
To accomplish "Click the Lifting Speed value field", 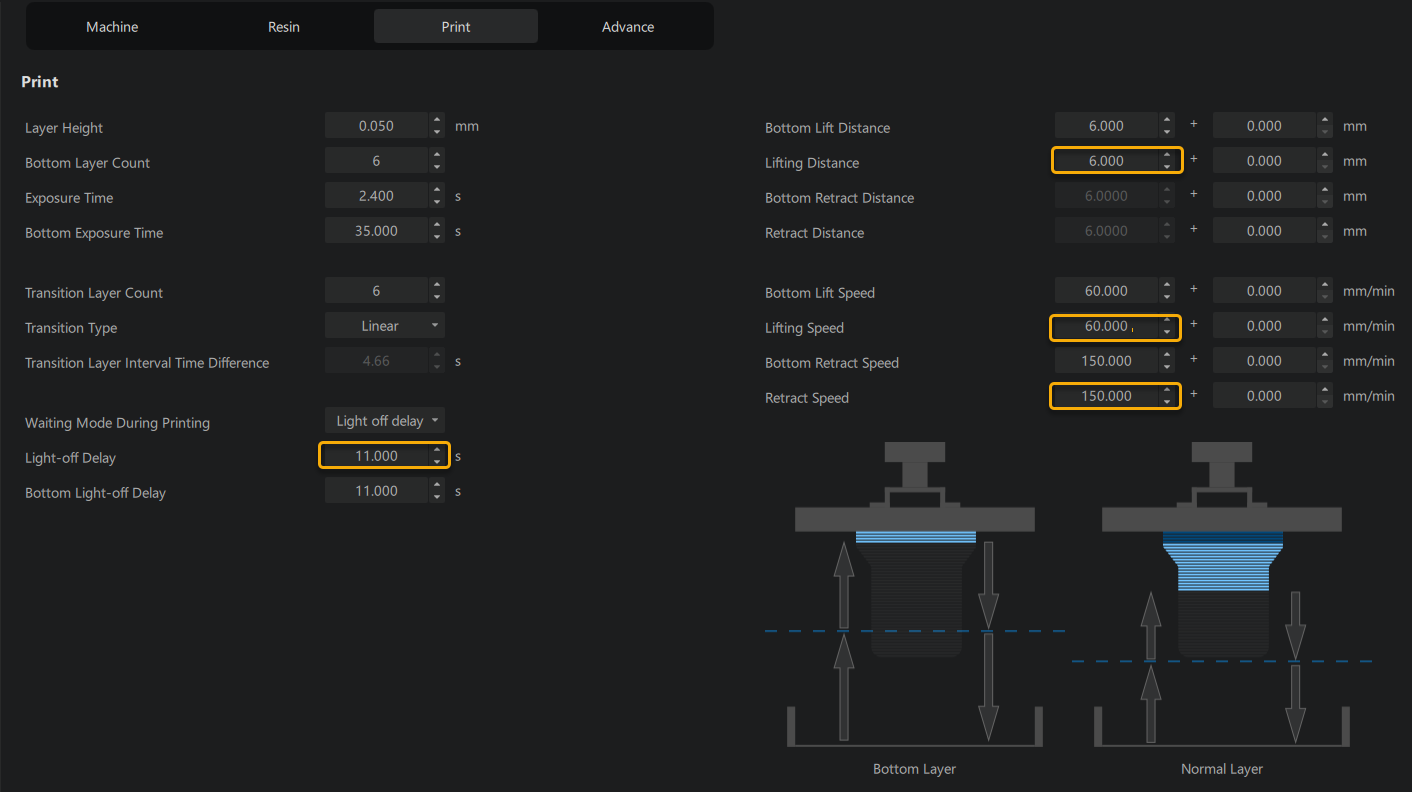I will point(1105,326).
